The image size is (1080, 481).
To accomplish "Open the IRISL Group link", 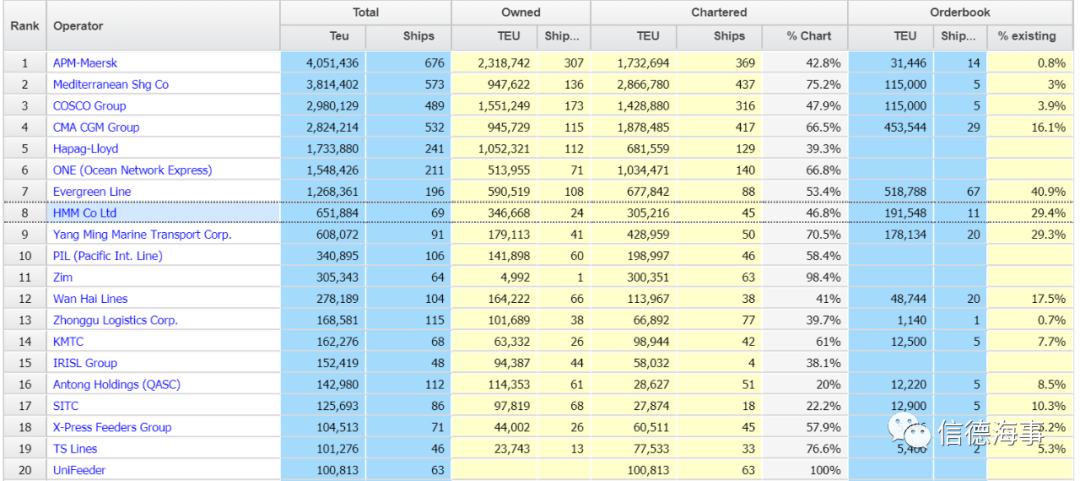I will 85,362.
